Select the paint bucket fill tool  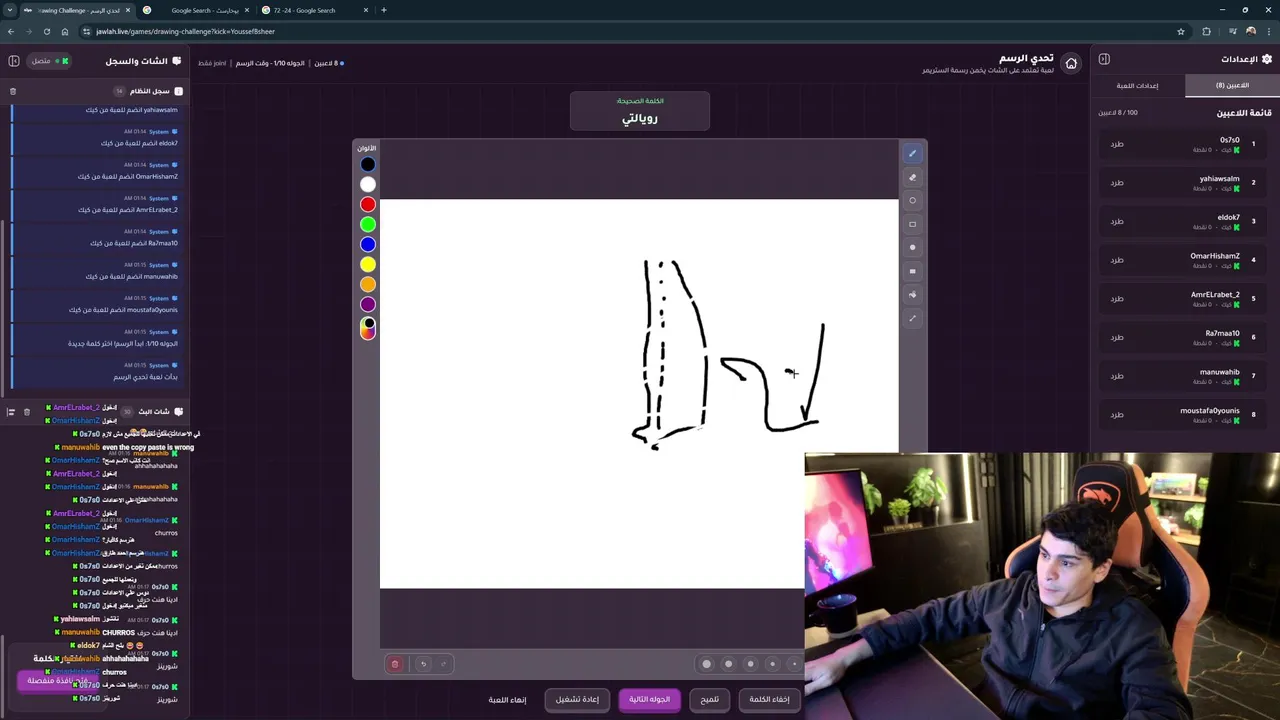tap(912, 294)
